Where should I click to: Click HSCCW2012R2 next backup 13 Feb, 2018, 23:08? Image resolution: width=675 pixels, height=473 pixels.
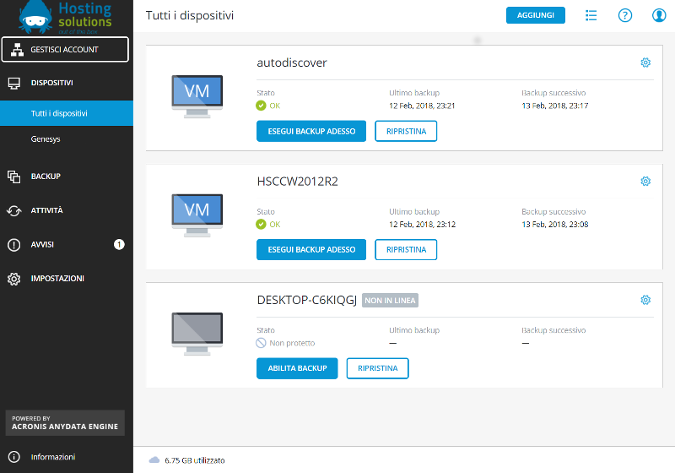554,224
